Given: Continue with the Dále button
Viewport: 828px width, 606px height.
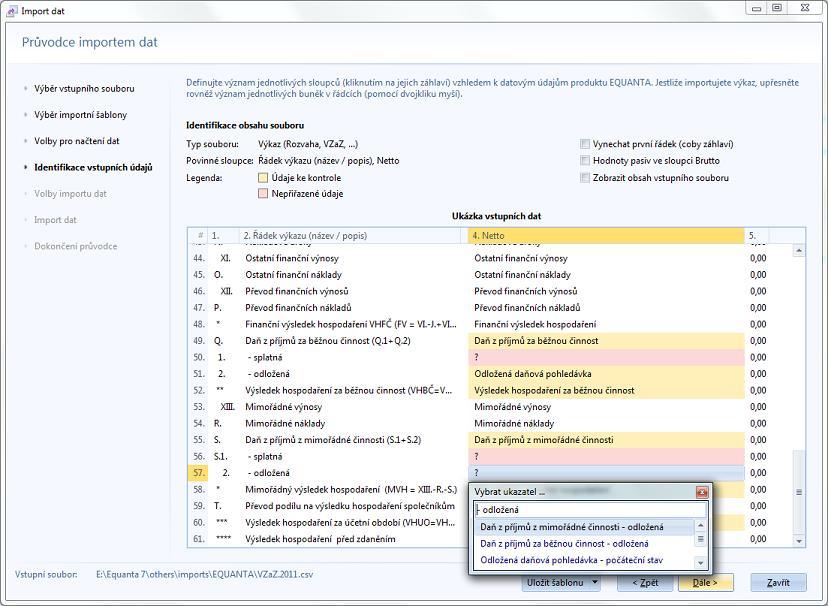Looking at the screenshot, I should tap(705, 582).
